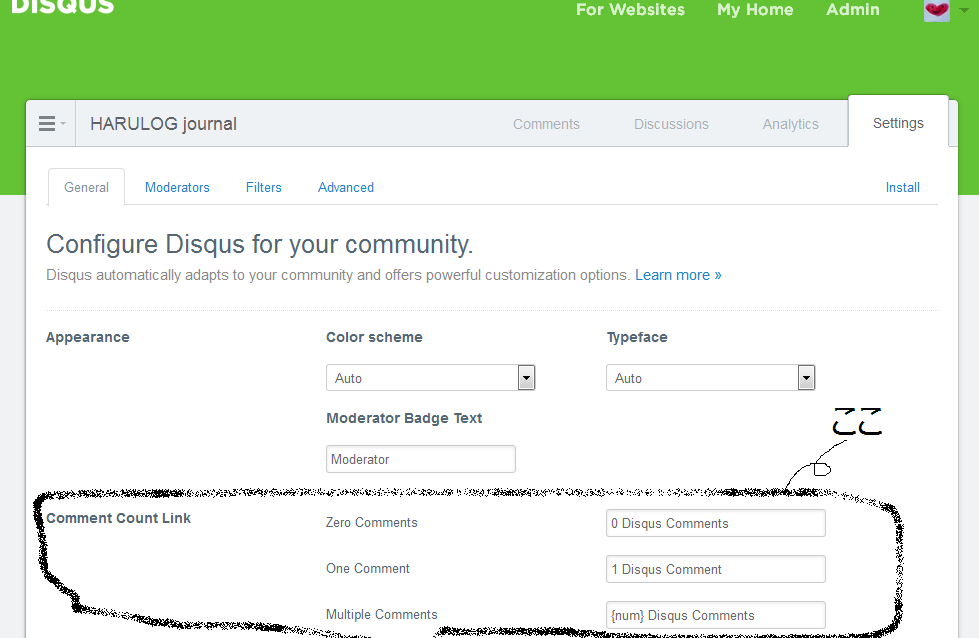
Task: Click the Typeface label
Action: click(637, 337)
